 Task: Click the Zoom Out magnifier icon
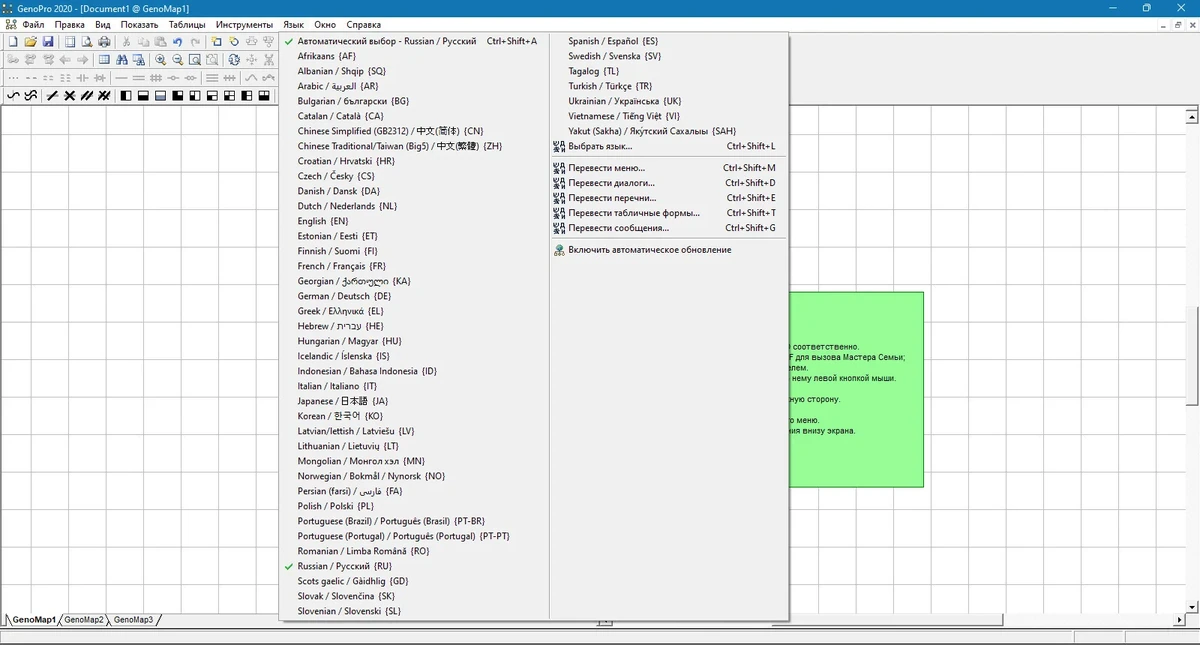tap(177, 60)
